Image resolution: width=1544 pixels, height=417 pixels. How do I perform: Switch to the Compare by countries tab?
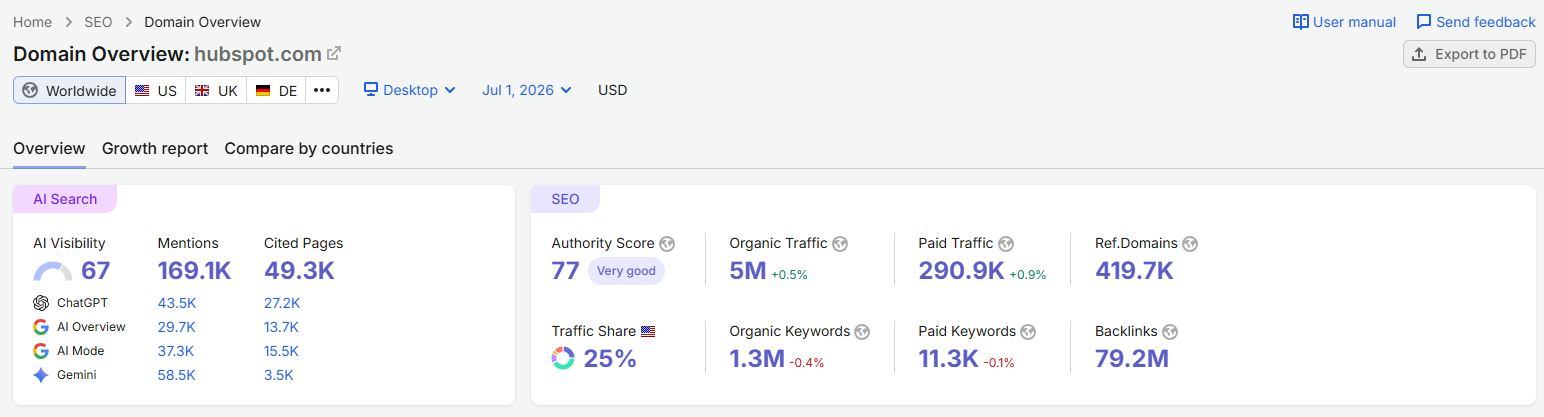[x=309, y=148]
